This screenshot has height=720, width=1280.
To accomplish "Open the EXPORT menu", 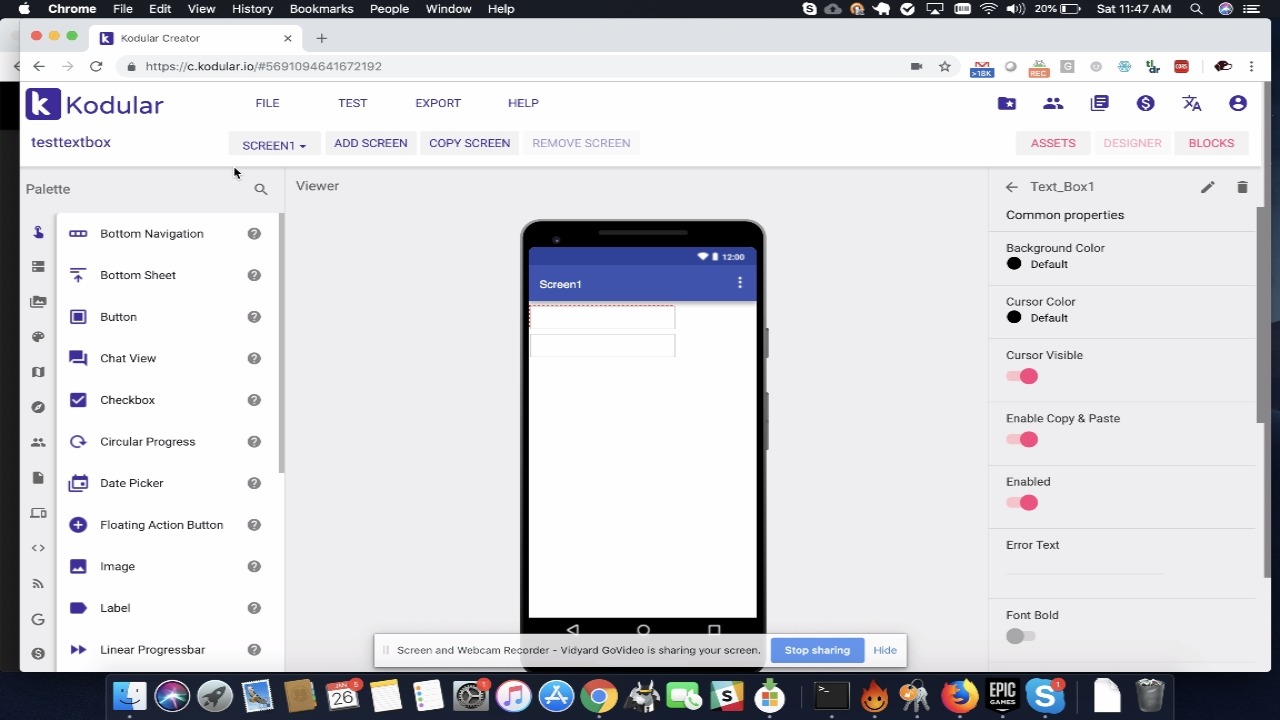I will pyautogui.click(x=438, y=103).
